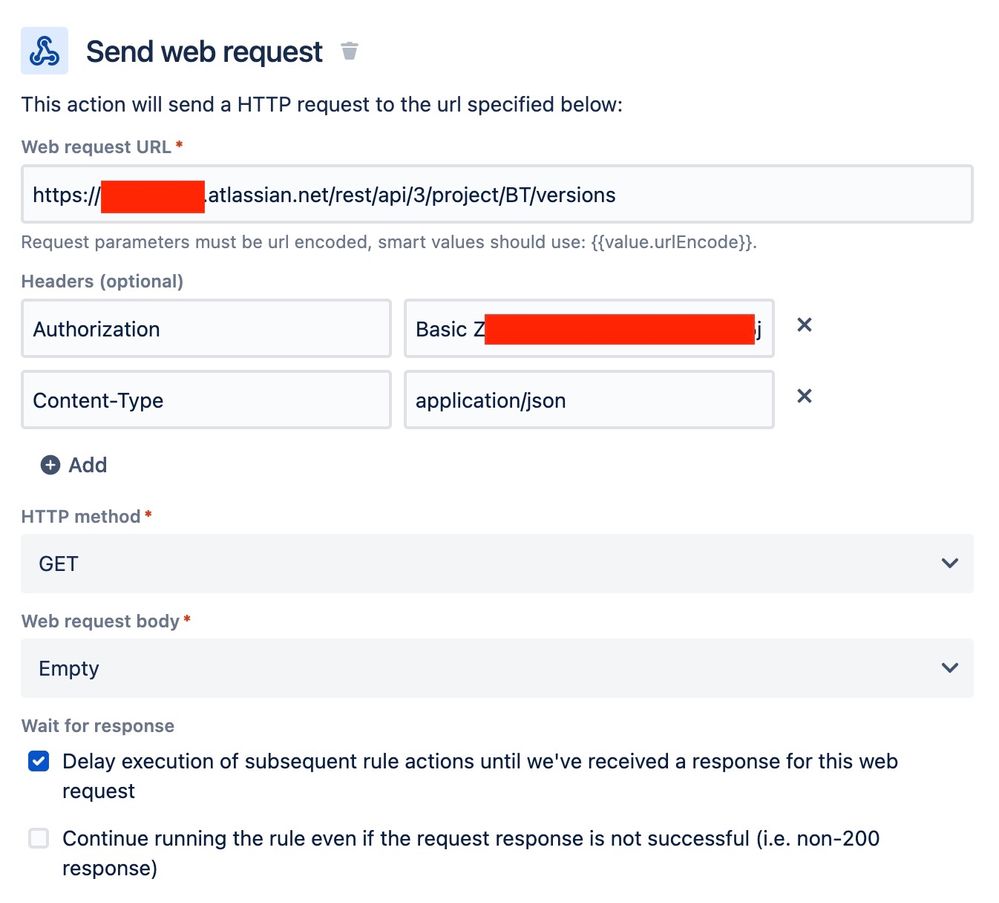Remove the Authorization header with its X icon

803,324
